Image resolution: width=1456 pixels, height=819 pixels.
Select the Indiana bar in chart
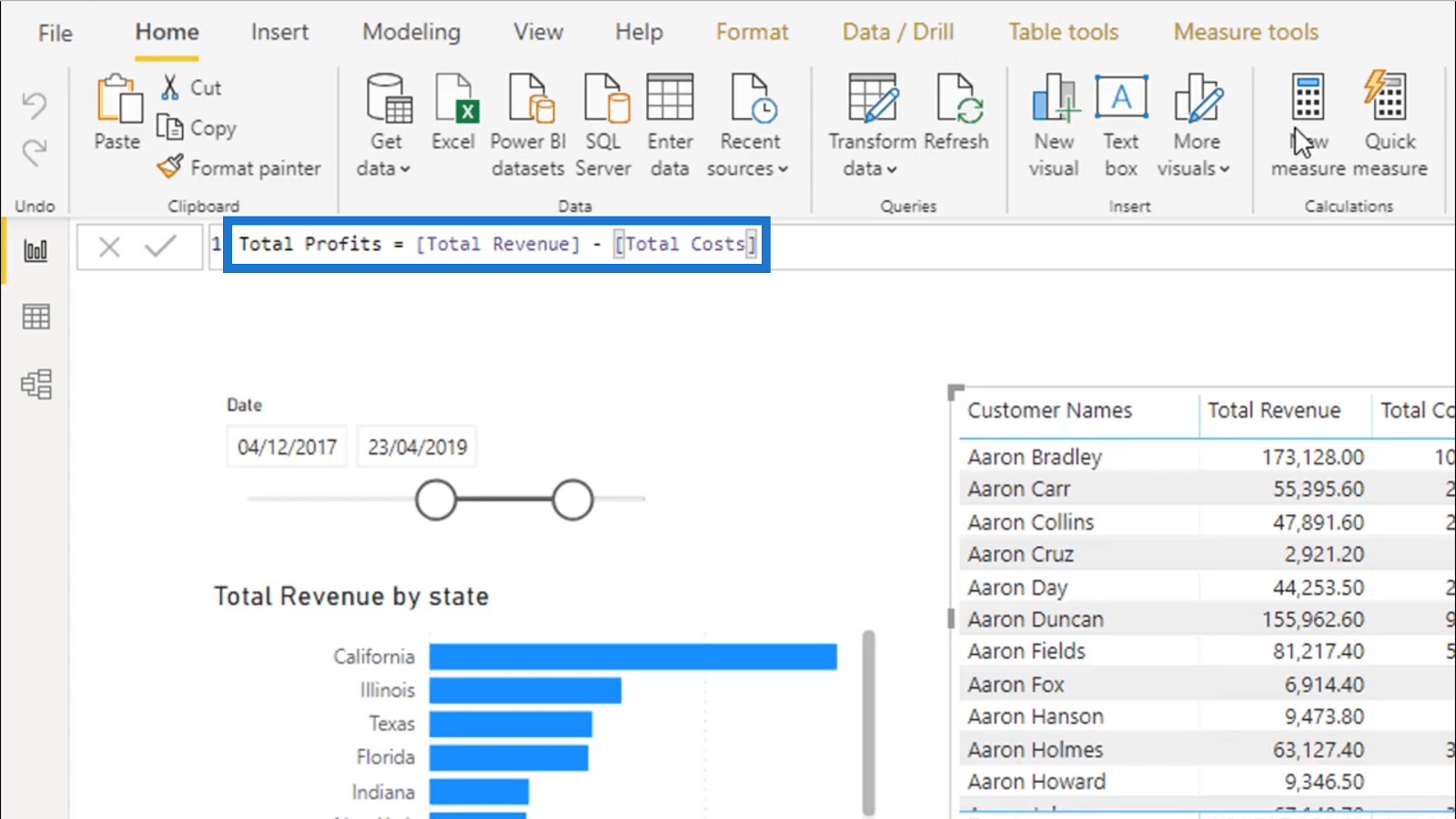[479, 792]
